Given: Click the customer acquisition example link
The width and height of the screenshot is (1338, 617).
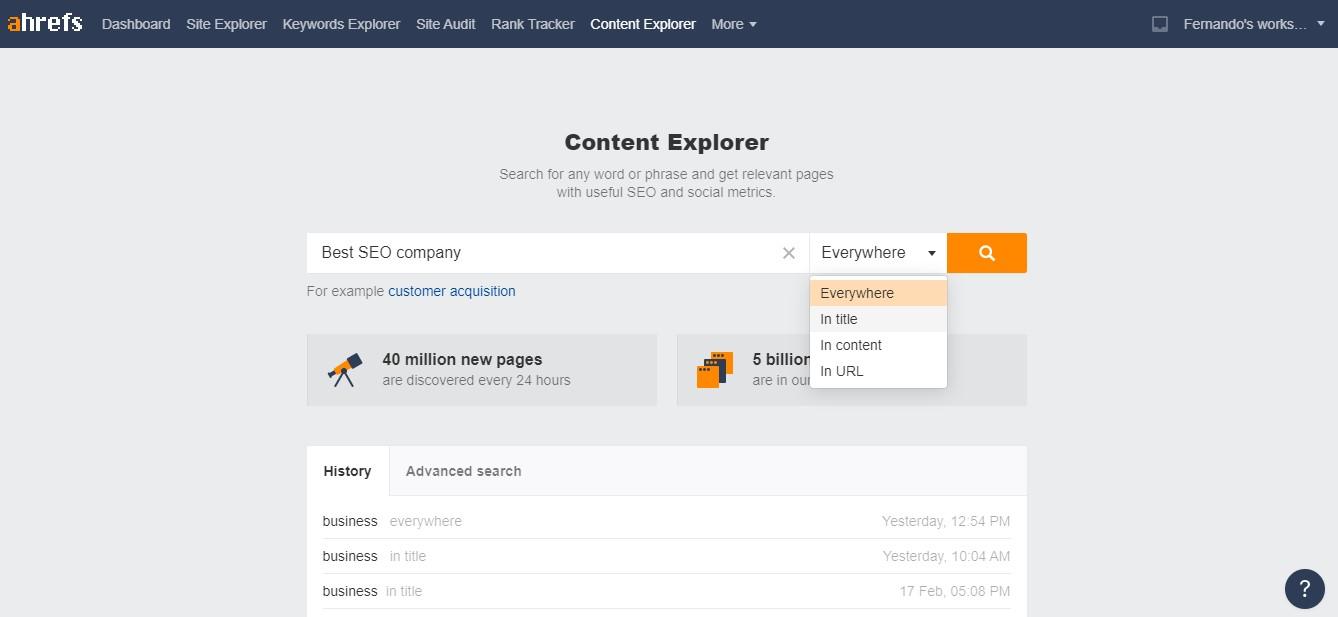Looking at the screenshot, I should 452,291.
